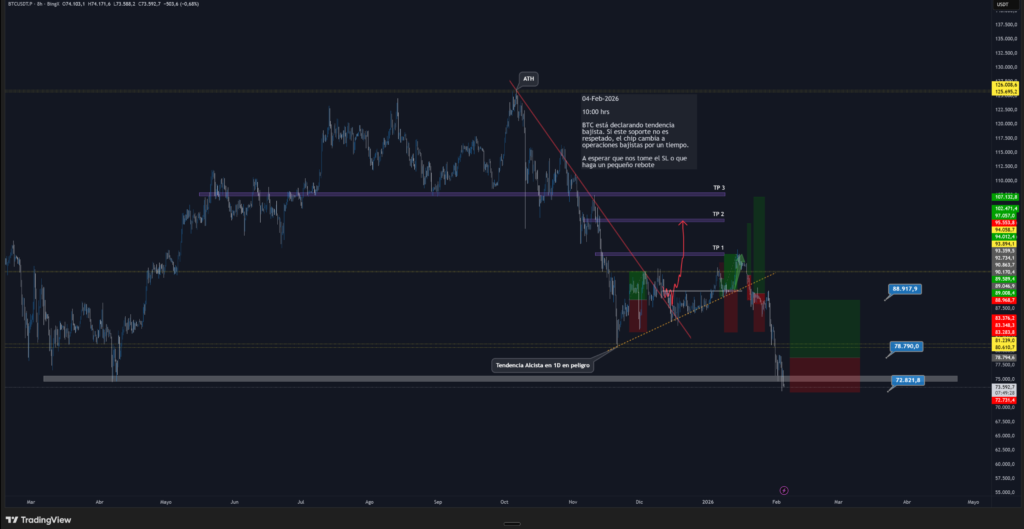Click the gray horizontal support zone

[400, 379]
